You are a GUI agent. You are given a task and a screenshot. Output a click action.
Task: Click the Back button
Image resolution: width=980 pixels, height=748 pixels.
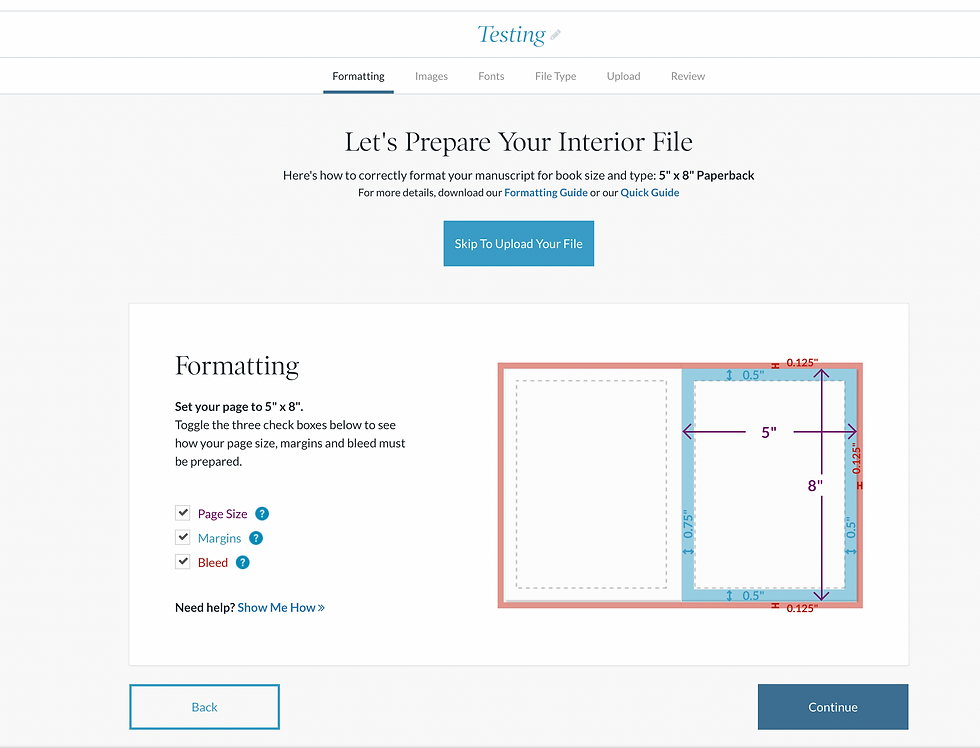coord(204,707)
